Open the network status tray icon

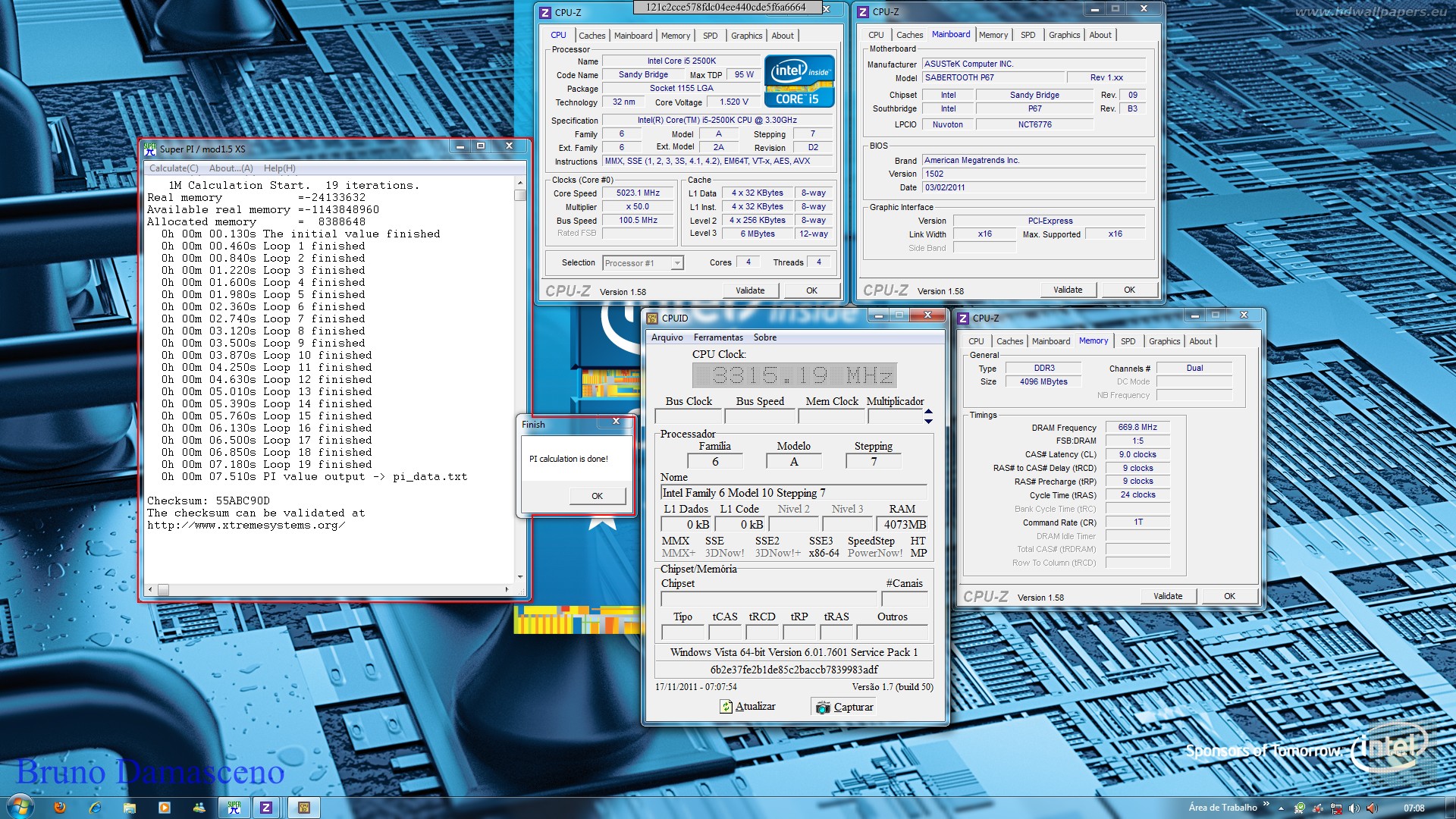pyautogui.click(x=1336, y=808)
